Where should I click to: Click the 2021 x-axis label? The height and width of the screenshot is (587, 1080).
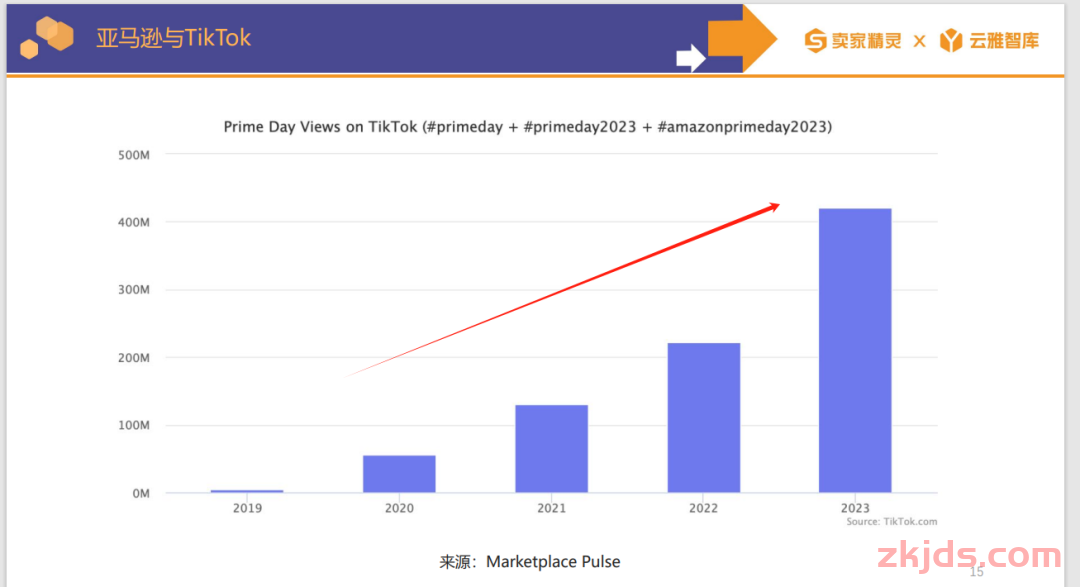click(x=551, y=508)
